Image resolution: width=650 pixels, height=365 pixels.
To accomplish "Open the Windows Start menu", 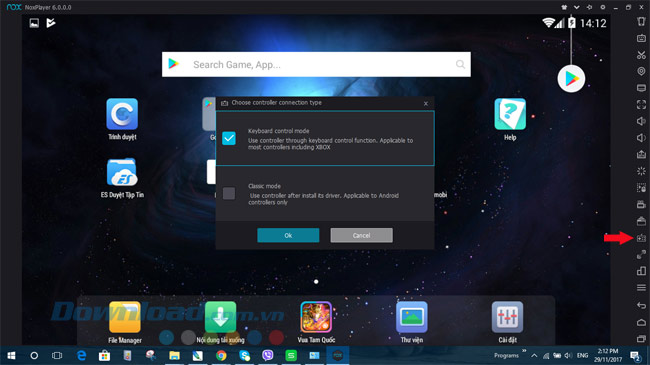I will coord(11,355).
